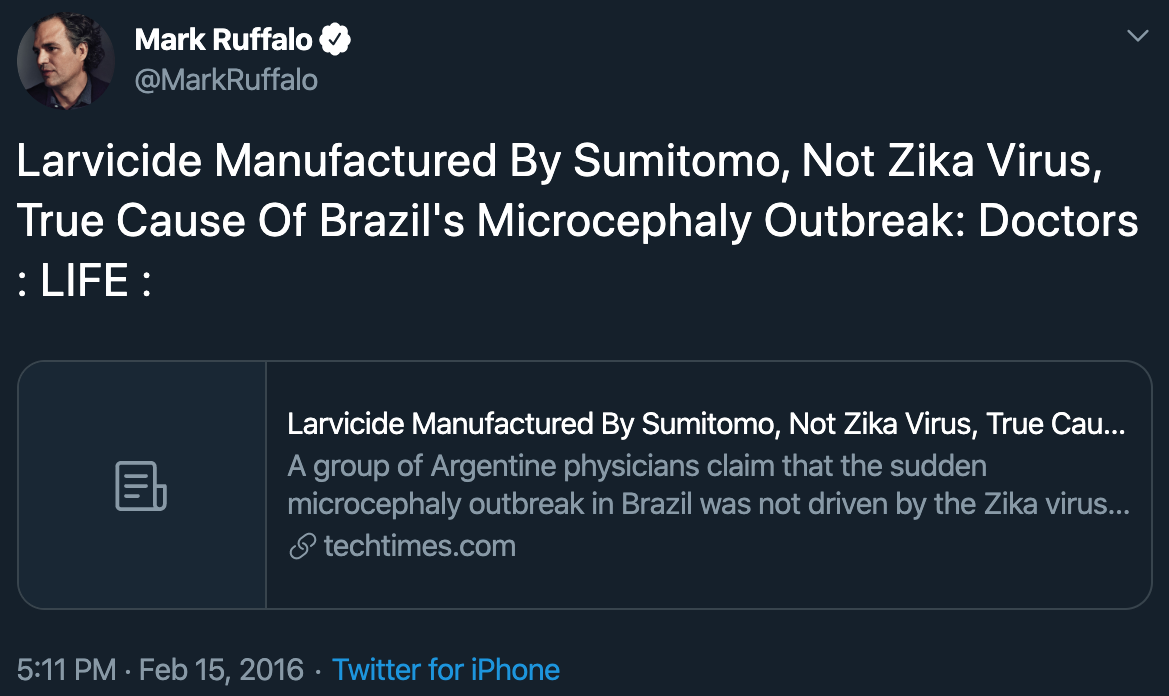This screenshot has width=1169, height=696.
Task: Click the techtimes.com domain text
Action: click(x=419, y=546)
